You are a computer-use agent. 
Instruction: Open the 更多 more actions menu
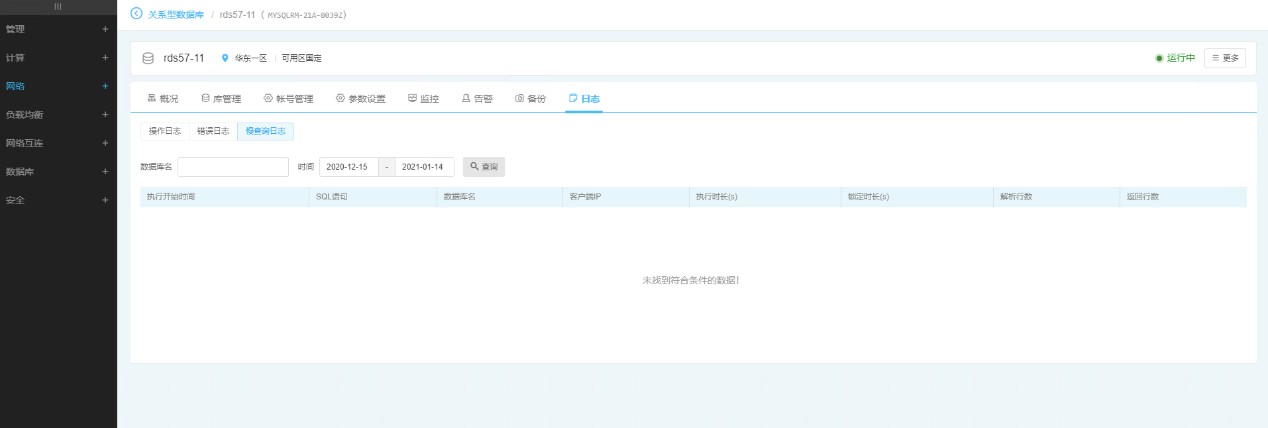tap(1224, 58)
